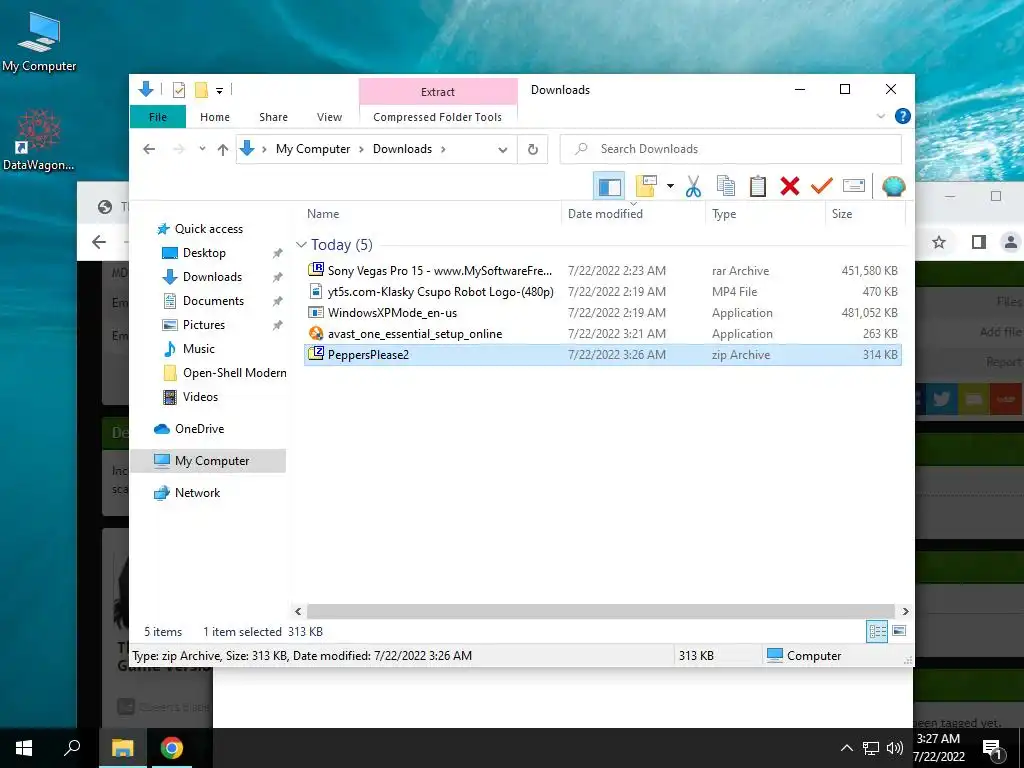Open Network in the navigation pane
This screenshot has height=768, width=1024.
(197, 493)
